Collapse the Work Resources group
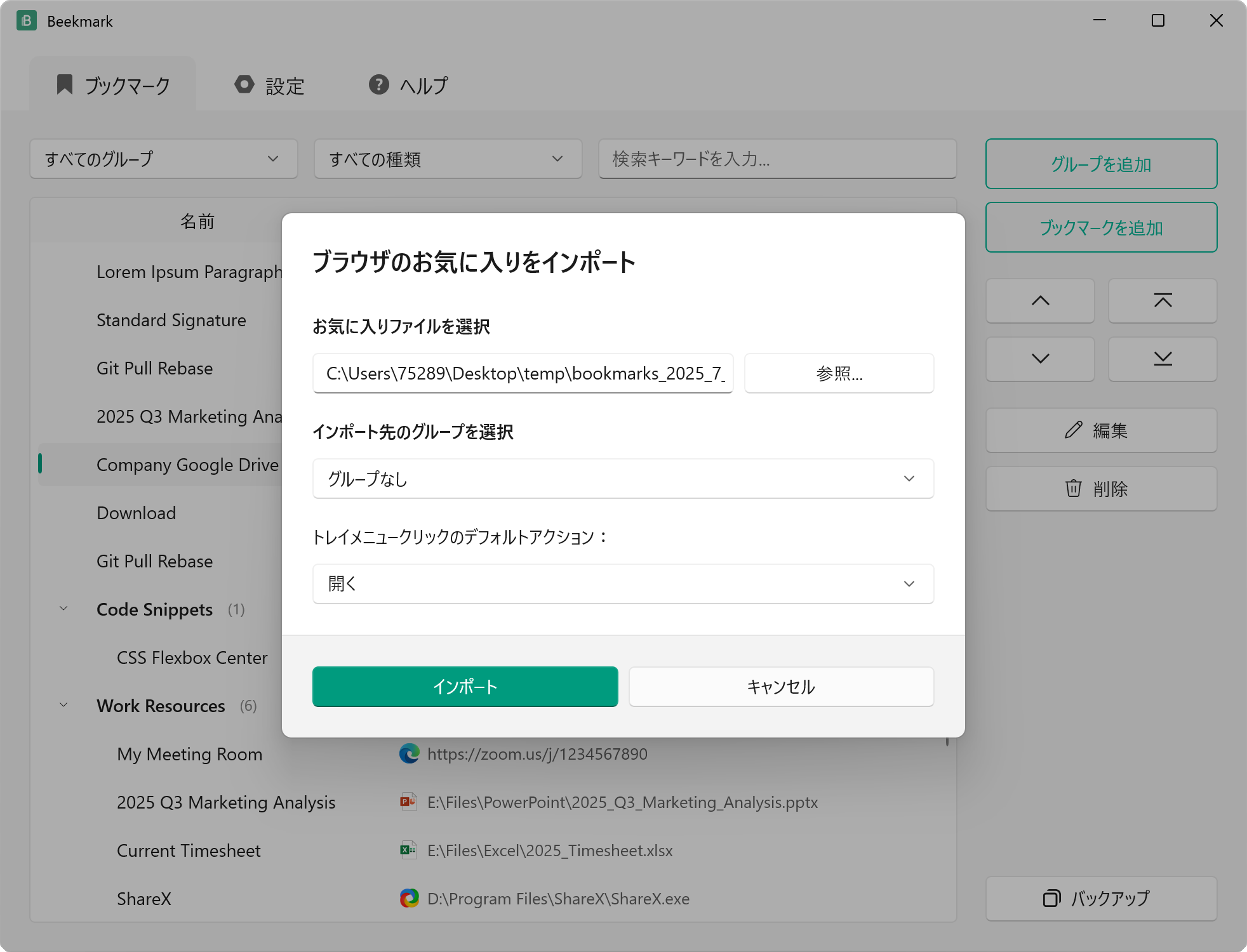The image size is (1247, 952). tap(63, 706)
